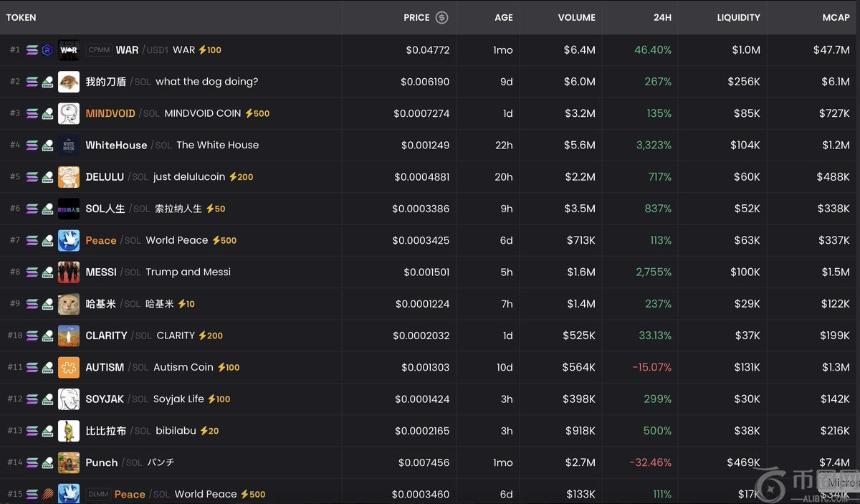Open the orange puzzle AUTISM logo
The width and height of the screenshot is (860, 504).
pyautogui.click(x=69, y=367)
